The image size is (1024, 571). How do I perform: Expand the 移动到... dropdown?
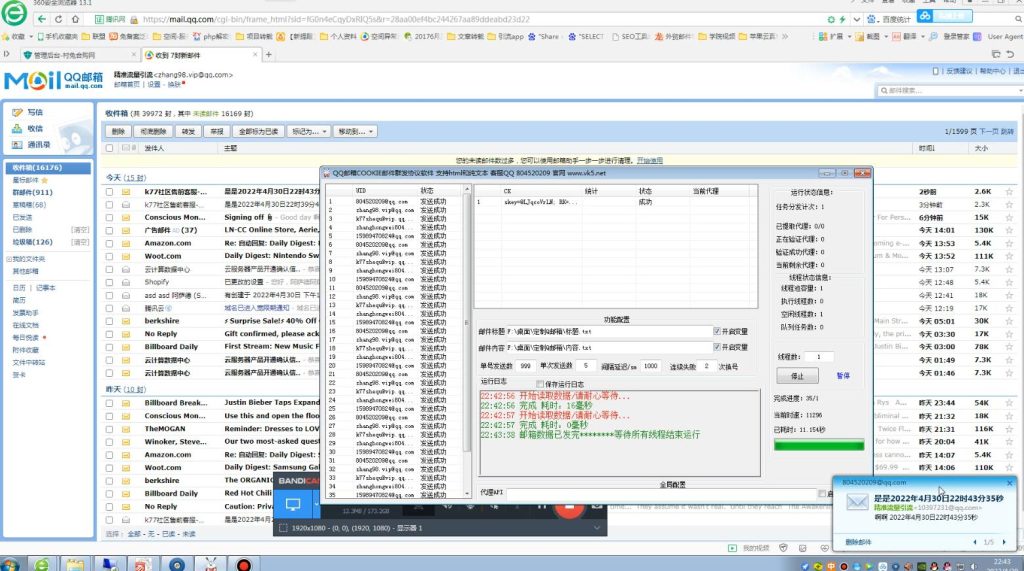point(355,131)
